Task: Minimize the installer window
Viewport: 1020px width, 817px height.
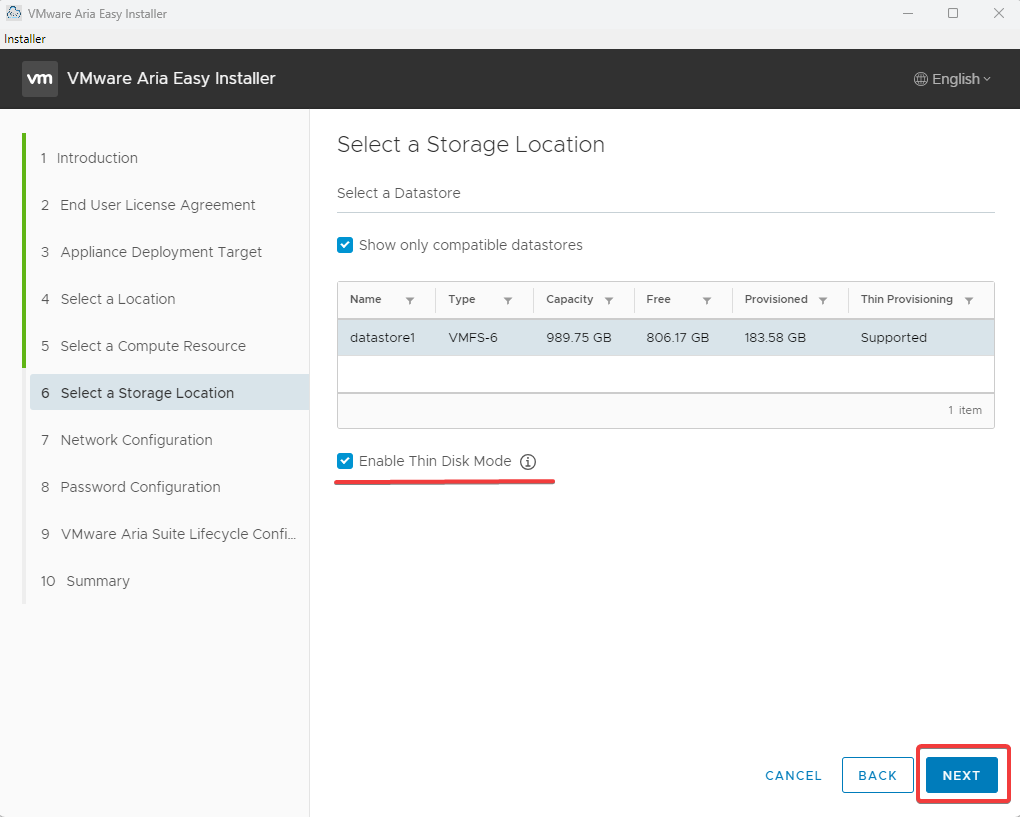Action: coord(908,13)
